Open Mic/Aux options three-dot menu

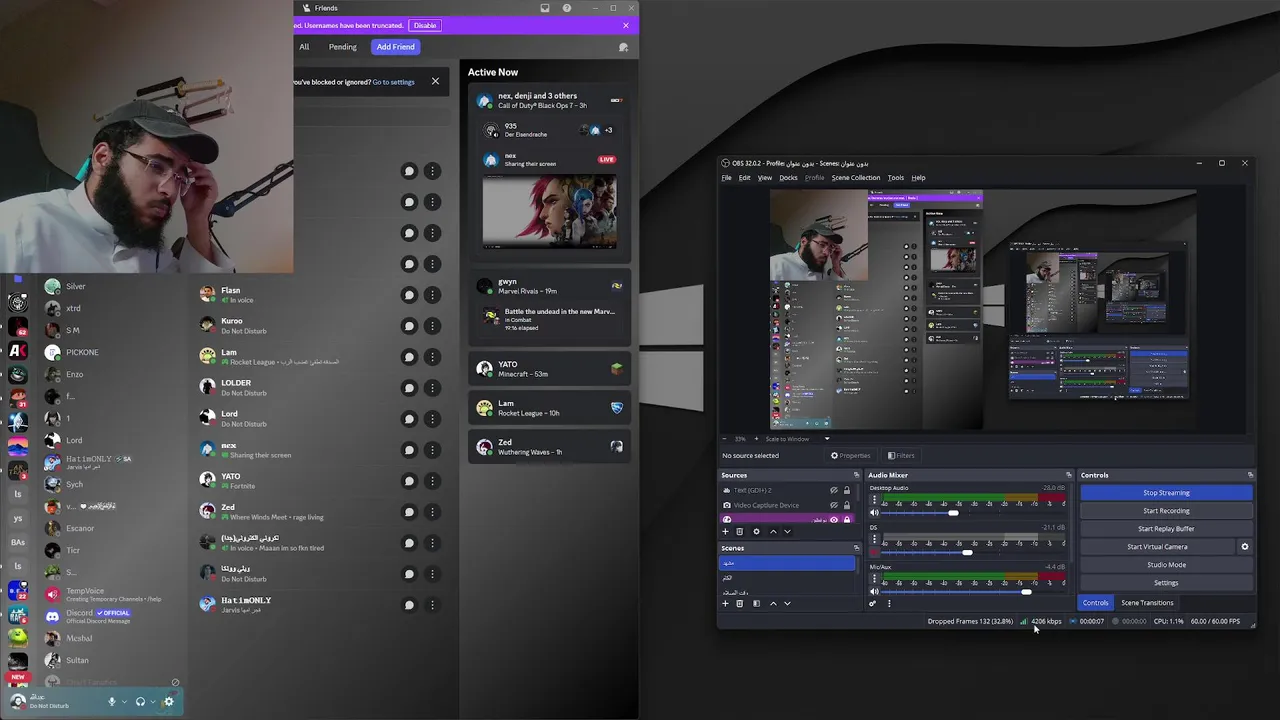(874, 578)
